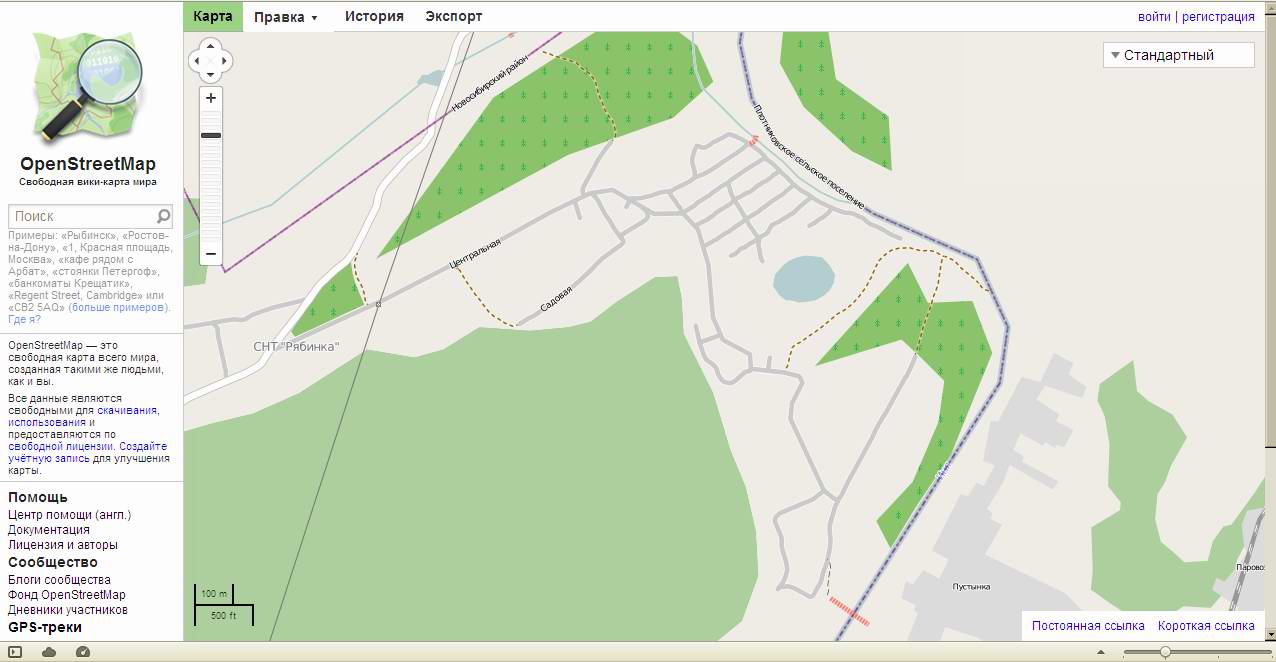The image size is (1276, 662).
Task: Click the OpenStreetMap logo image
Action: point(87,88)
